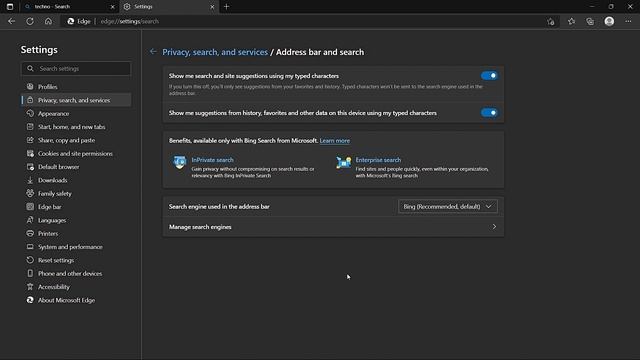
Task: Disable search and site suggestions toggle
Action: pos(489,76)
